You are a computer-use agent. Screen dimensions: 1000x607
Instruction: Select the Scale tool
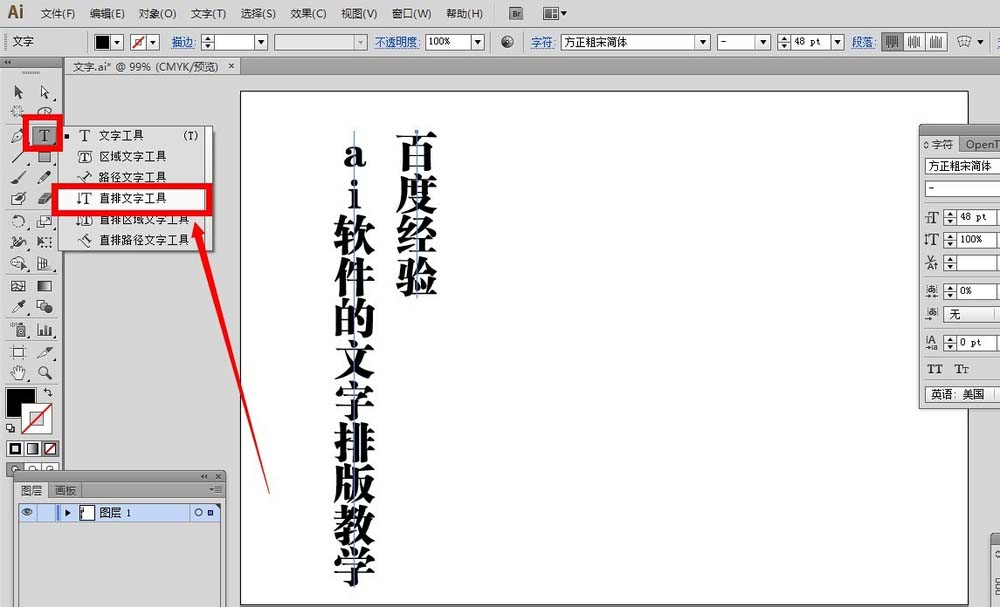click(44, 221)
